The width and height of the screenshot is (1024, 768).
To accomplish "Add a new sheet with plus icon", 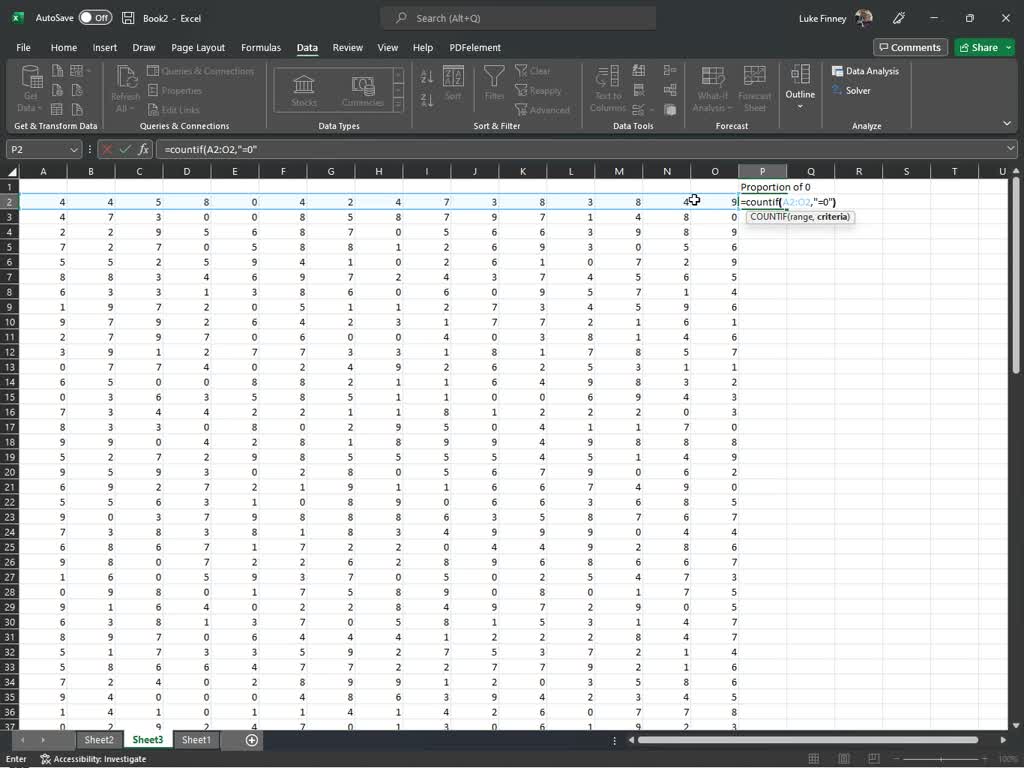I will click(252, 740).
